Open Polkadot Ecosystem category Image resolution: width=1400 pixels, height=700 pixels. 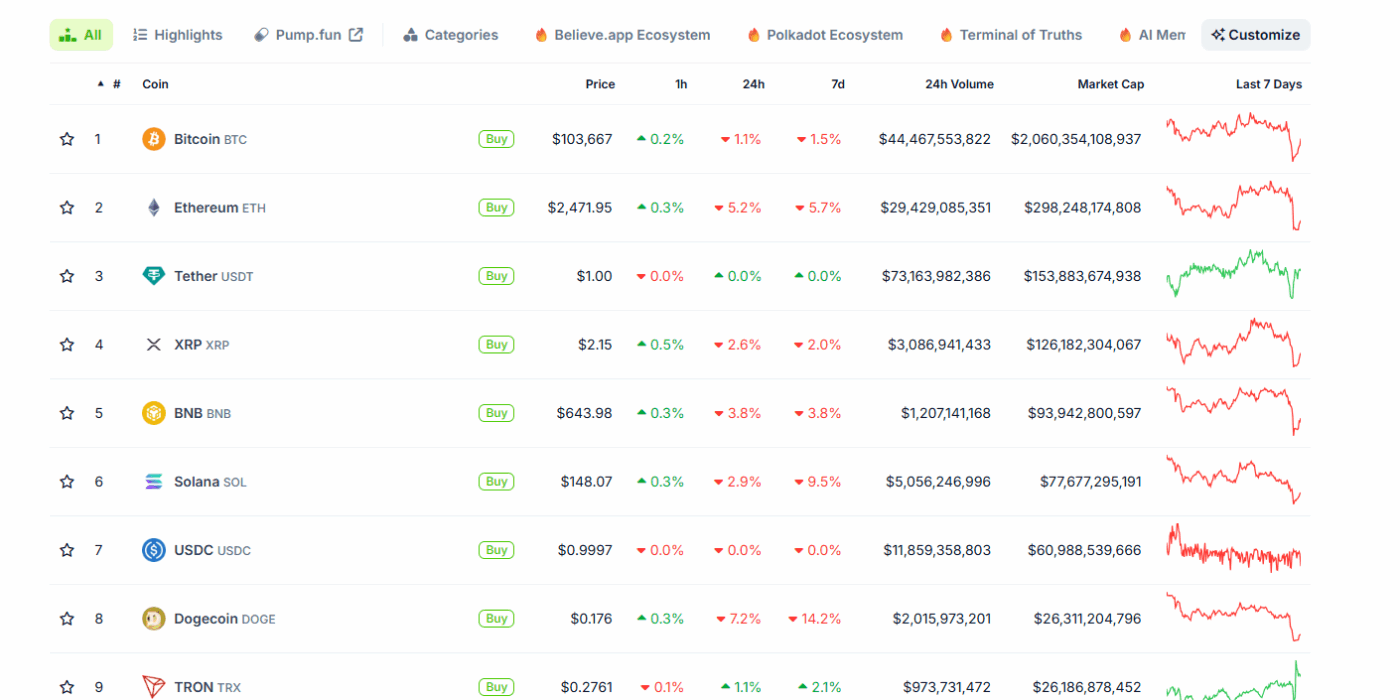[x=825, y=35]
